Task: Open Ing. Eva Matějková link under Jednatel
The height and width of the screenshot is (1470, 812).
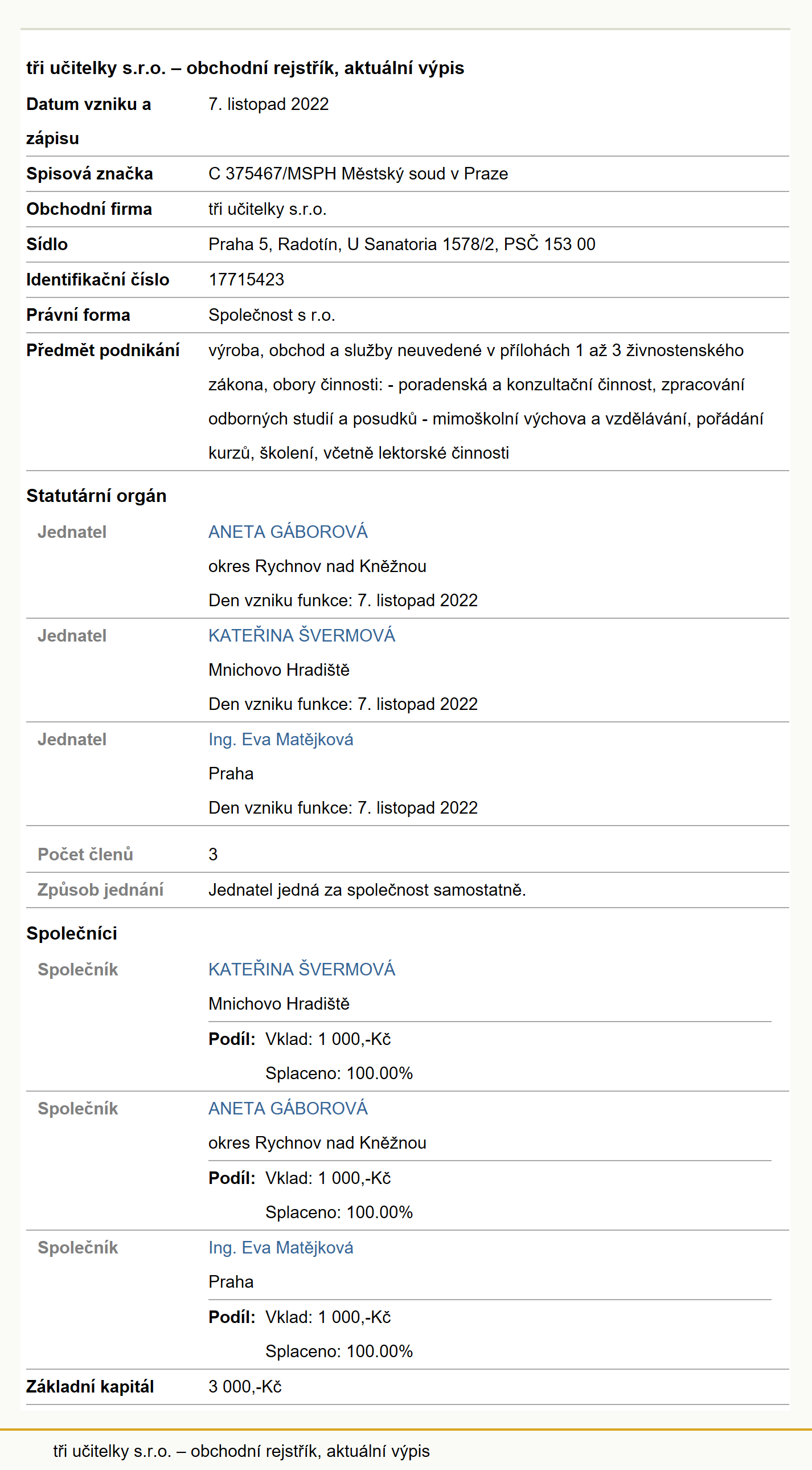Action: click(x=281, y=739)
